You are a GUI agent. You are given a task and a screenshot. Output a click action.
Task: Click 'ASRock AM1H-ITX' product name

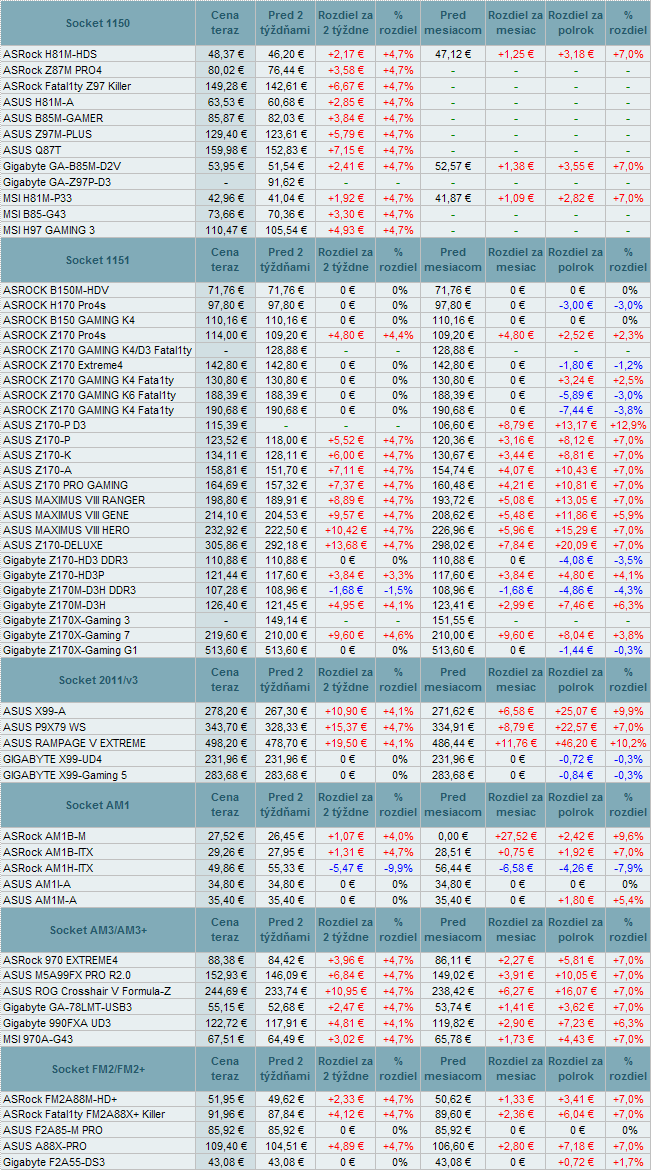pos(48,868)
